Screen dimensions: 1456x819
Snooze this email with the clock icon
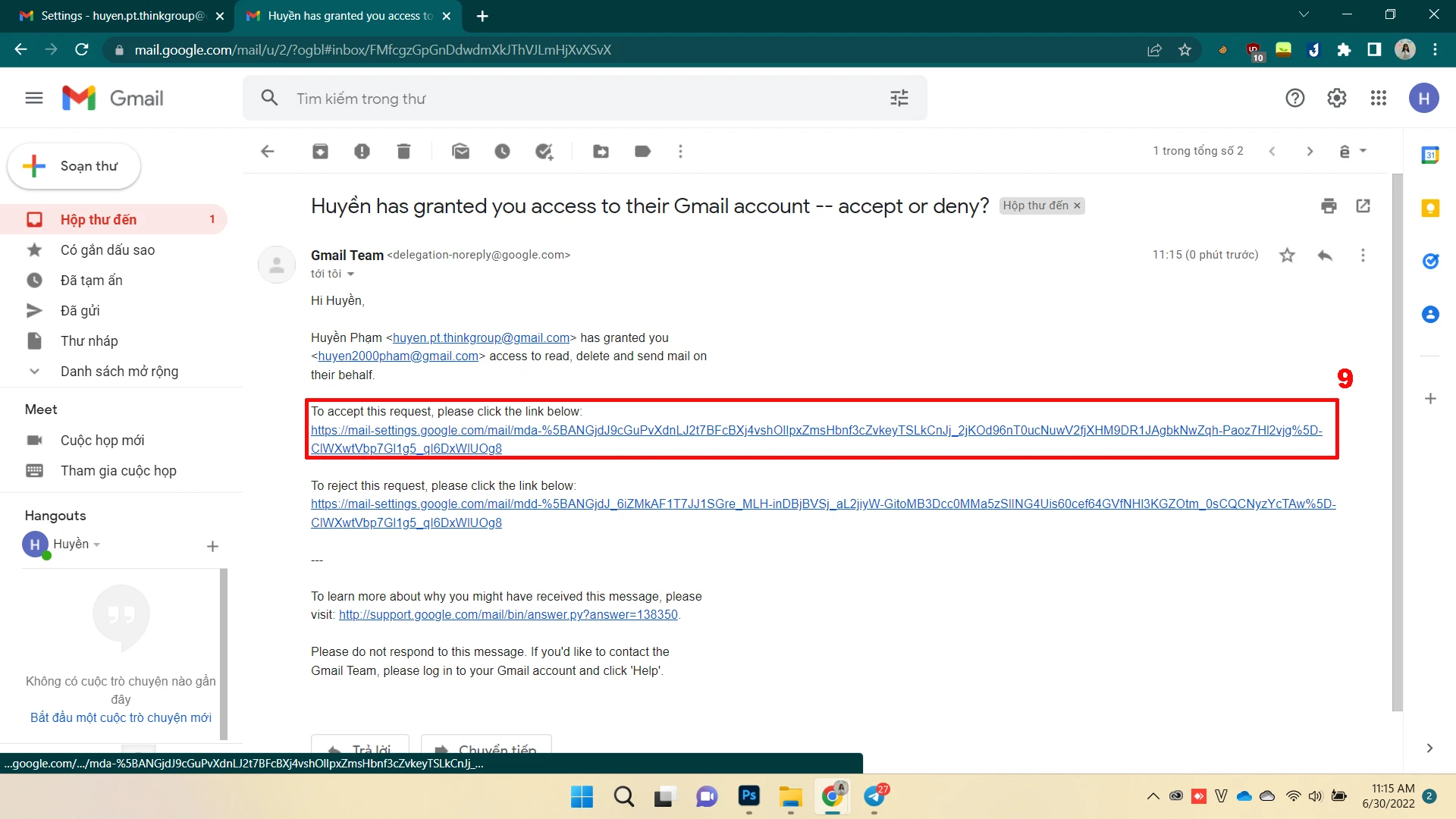pyautogui.click(x=502, y=152)
